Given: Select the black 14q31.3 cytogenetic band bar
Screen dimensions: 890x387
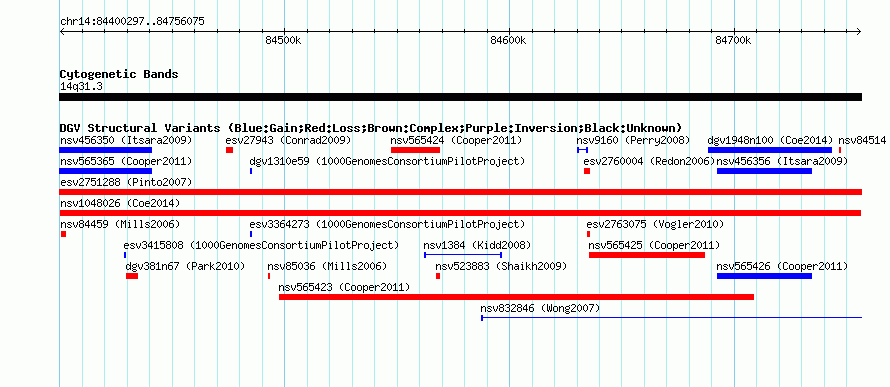Looking at the screenshot, I should 461,97.
